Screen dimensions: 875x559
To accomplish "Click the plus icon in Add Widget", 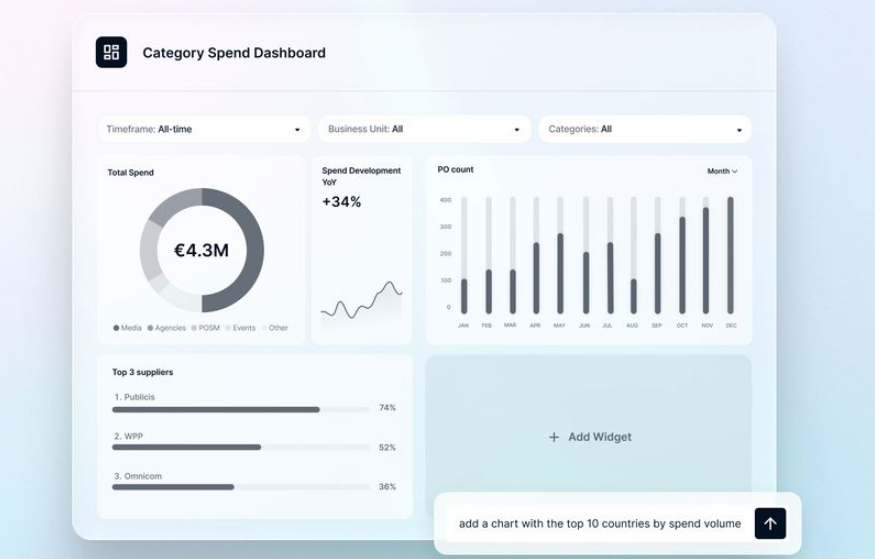I will point(554,437).
